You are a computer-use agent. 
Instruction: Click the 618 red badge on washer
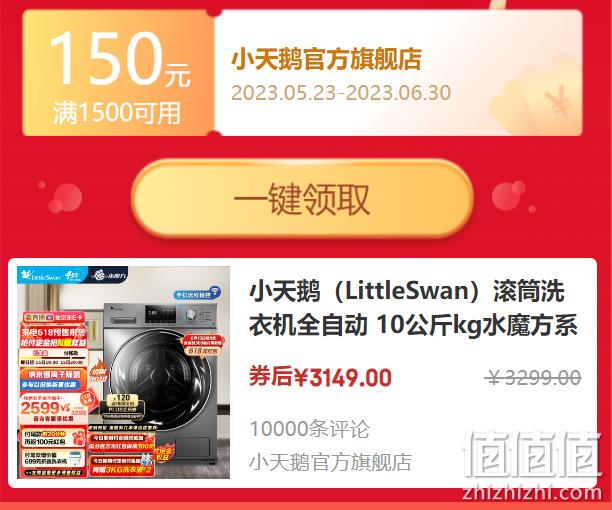(x=202, y=345)
